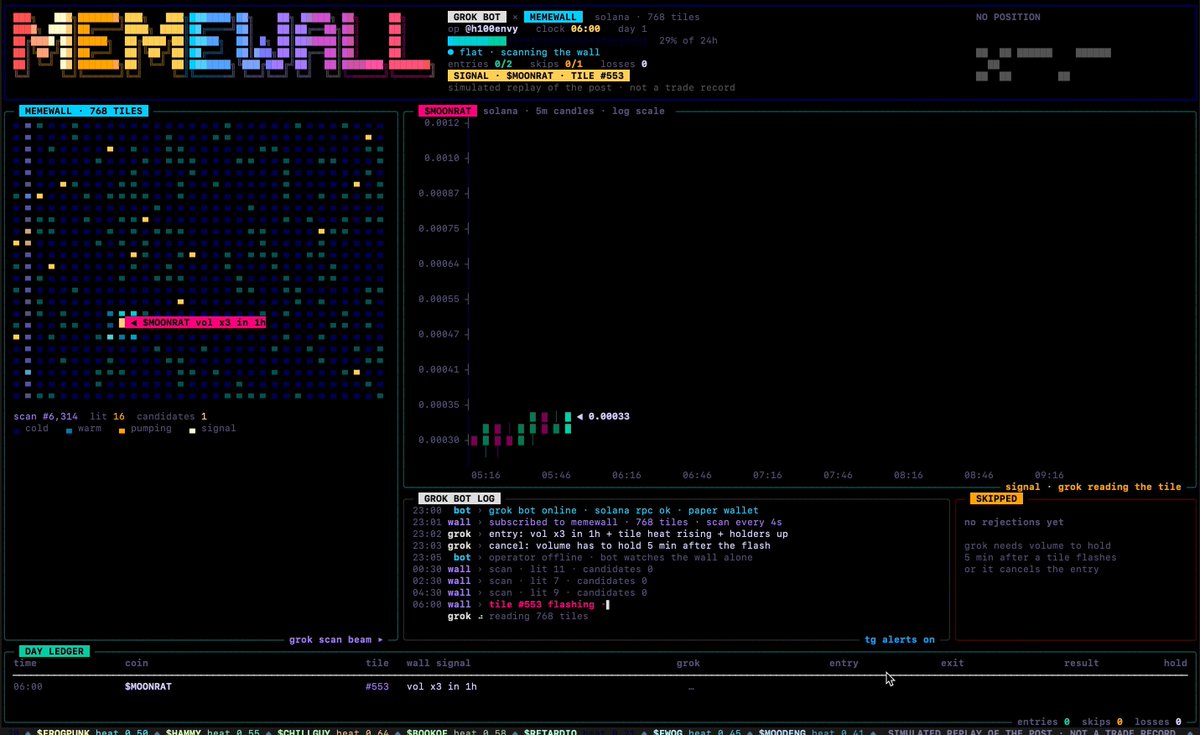This screenshot has height=735, width=1200.
Task: Select the MEMEWALL · 768 TILES panel header
Action: (x=84, y=111)
